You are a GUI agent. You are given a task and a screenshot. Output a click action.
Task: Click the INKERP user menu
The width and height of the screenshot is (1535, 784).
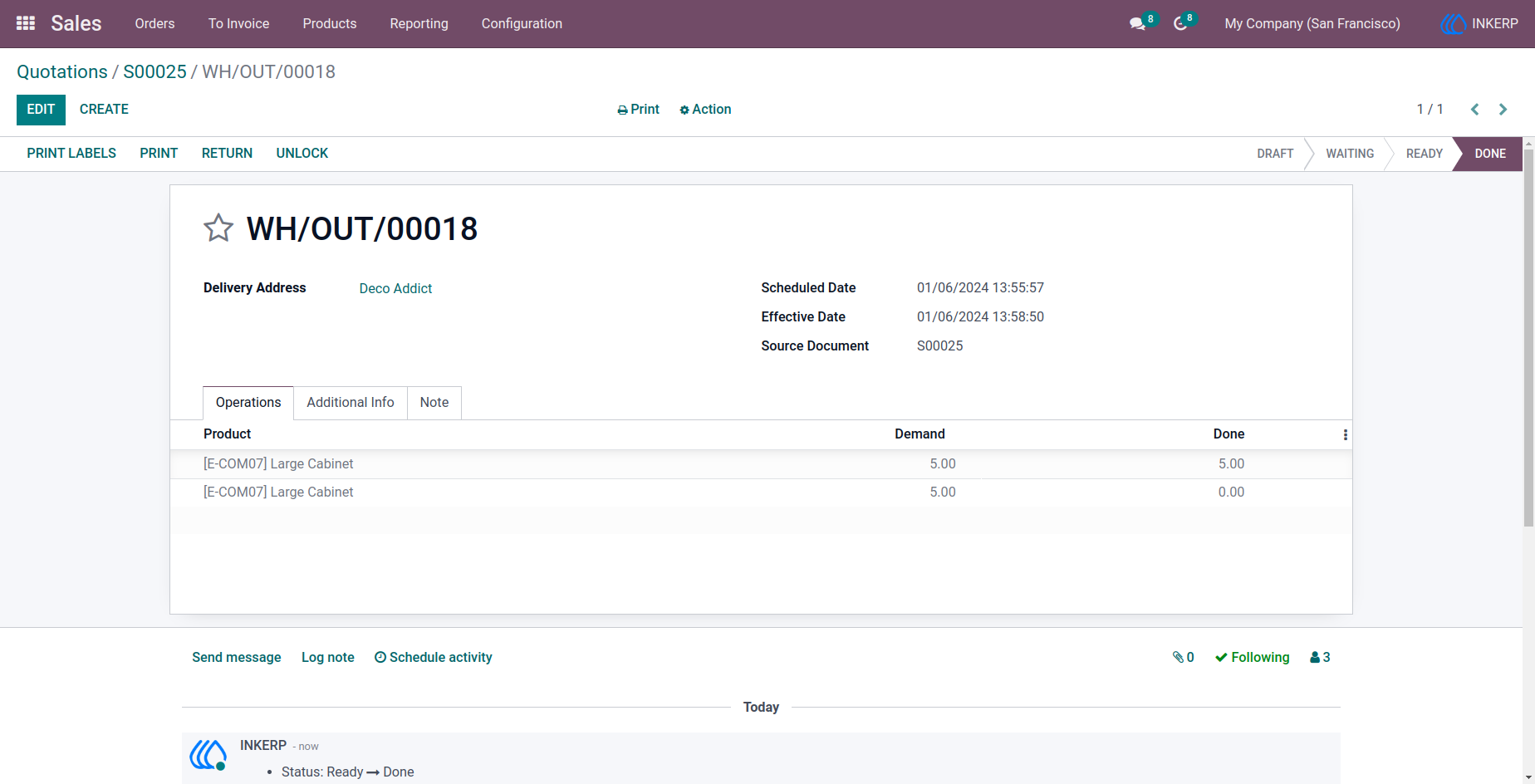coord(1480,23)
